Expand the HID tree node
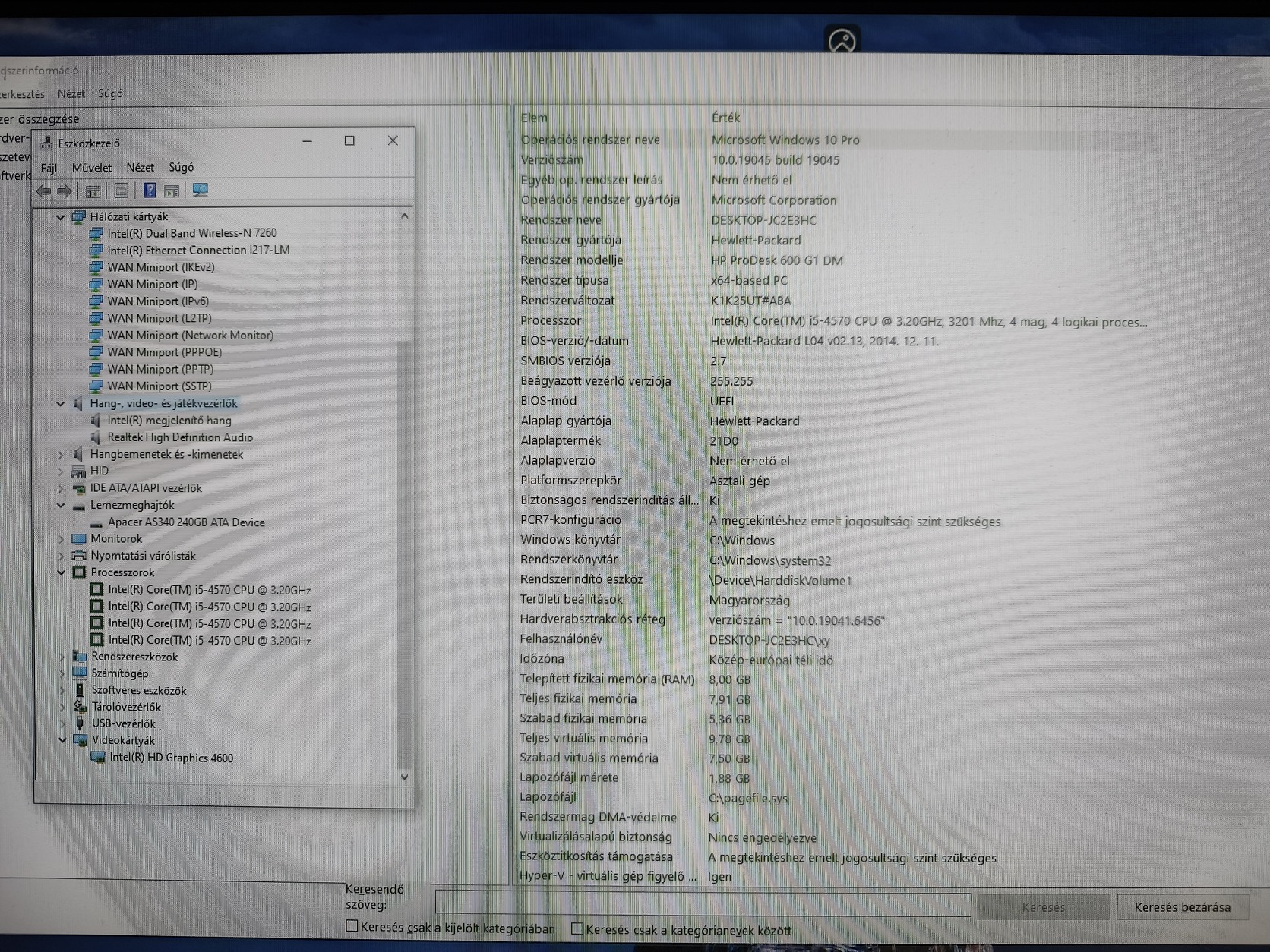The width and height of the screenshot is (1270, 952). tap(61, 471)
